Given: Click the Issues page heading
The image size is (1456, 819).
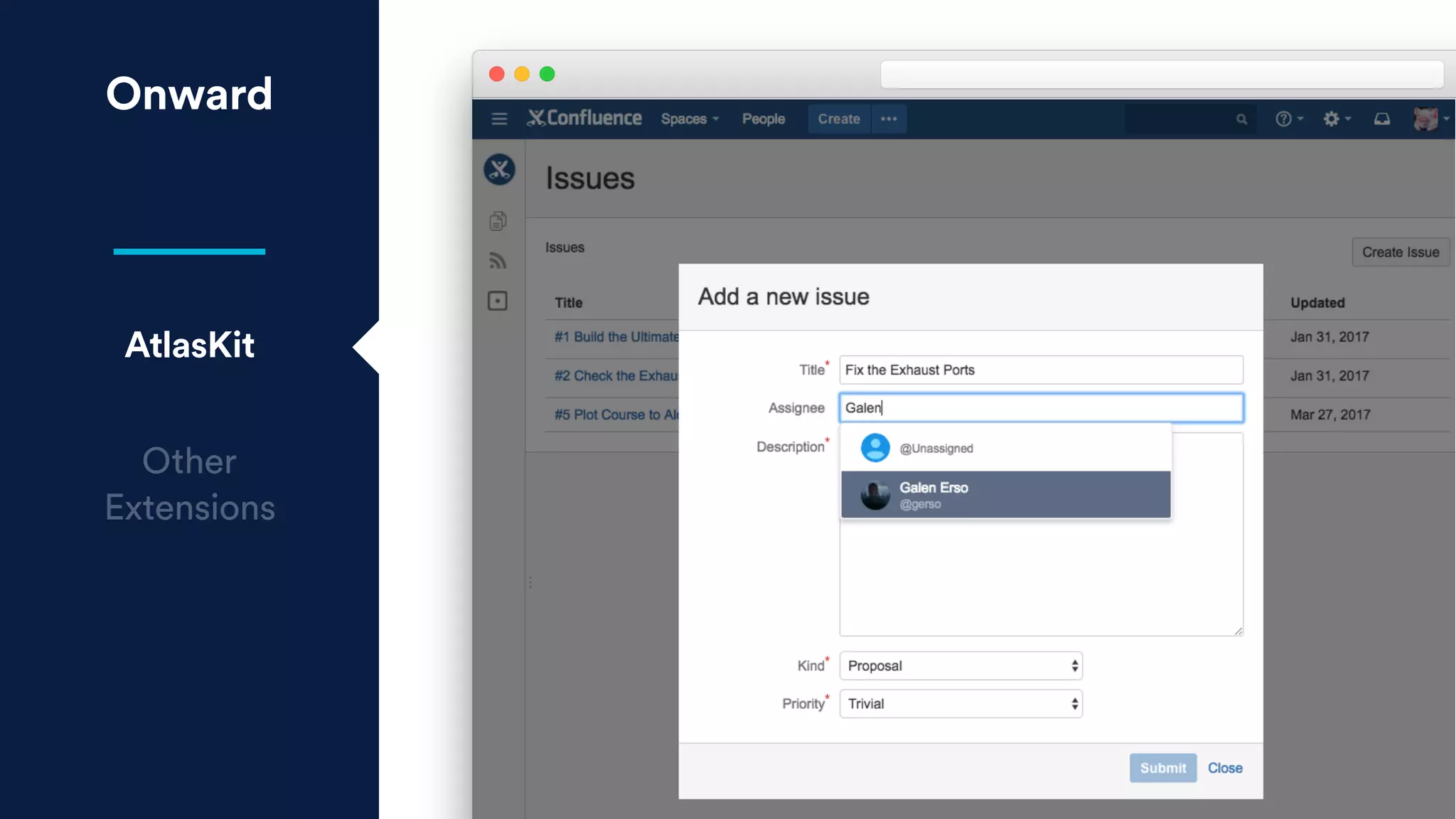Looking at the screenshot, I should [590, 178].
